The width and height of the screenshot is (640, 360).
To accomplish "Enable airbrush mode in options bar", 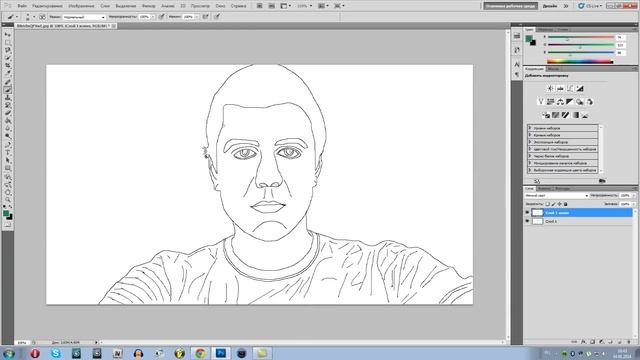I will pos(206,17).
